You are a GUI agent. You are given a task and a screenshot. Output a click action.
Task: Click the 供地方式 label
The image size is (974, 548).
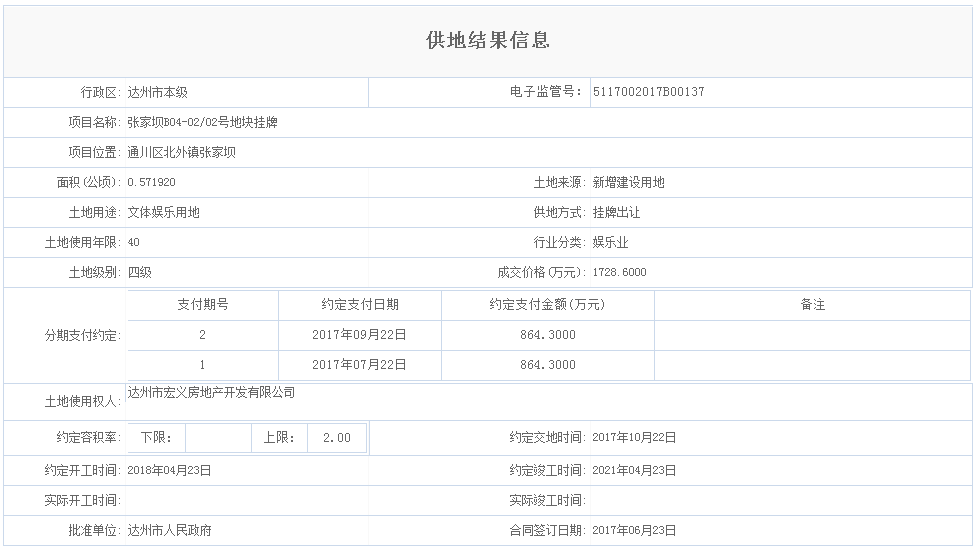tap(560, 212)
